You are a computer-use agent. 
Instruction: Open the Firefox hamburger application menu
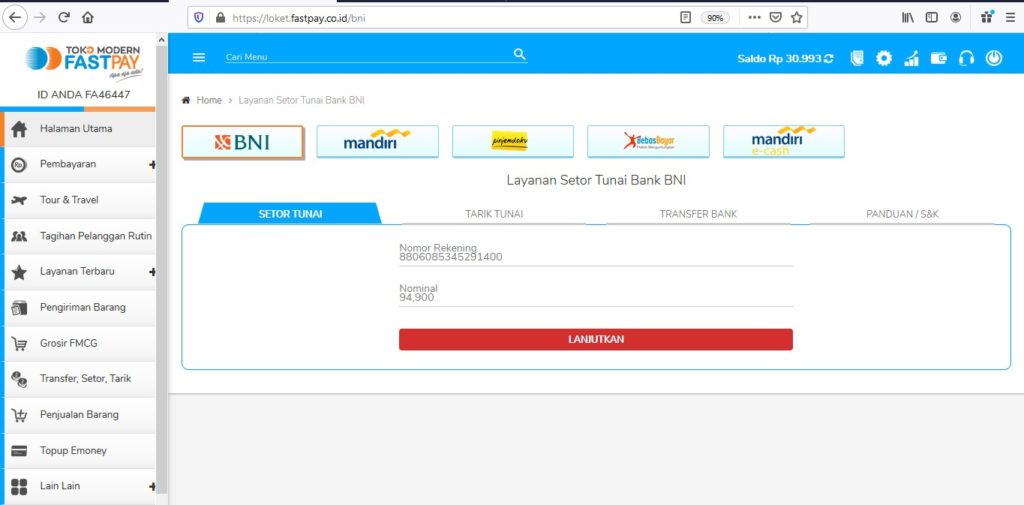(x=1010, y=18)
